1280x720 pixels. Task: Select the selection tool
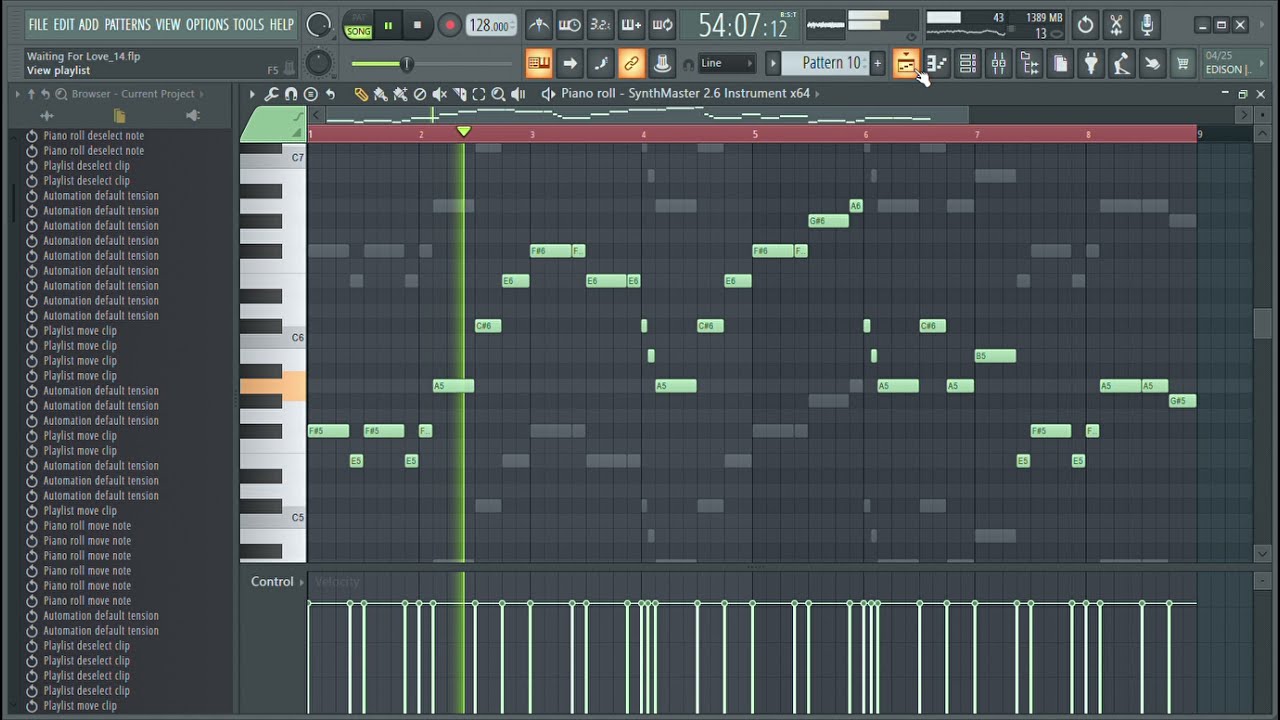(479, 94)
